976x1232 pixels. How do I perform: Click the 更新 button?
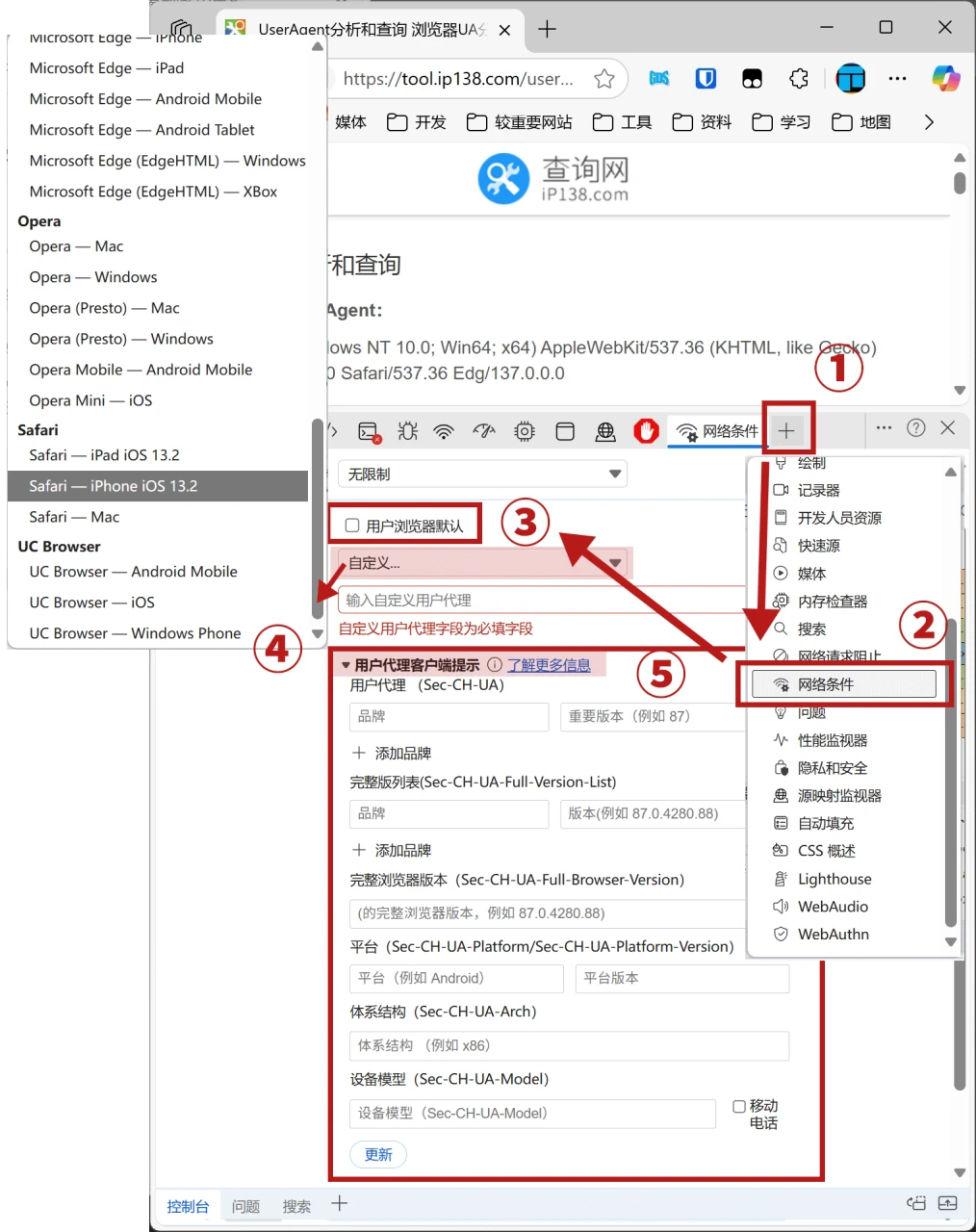pos(378,1154)
